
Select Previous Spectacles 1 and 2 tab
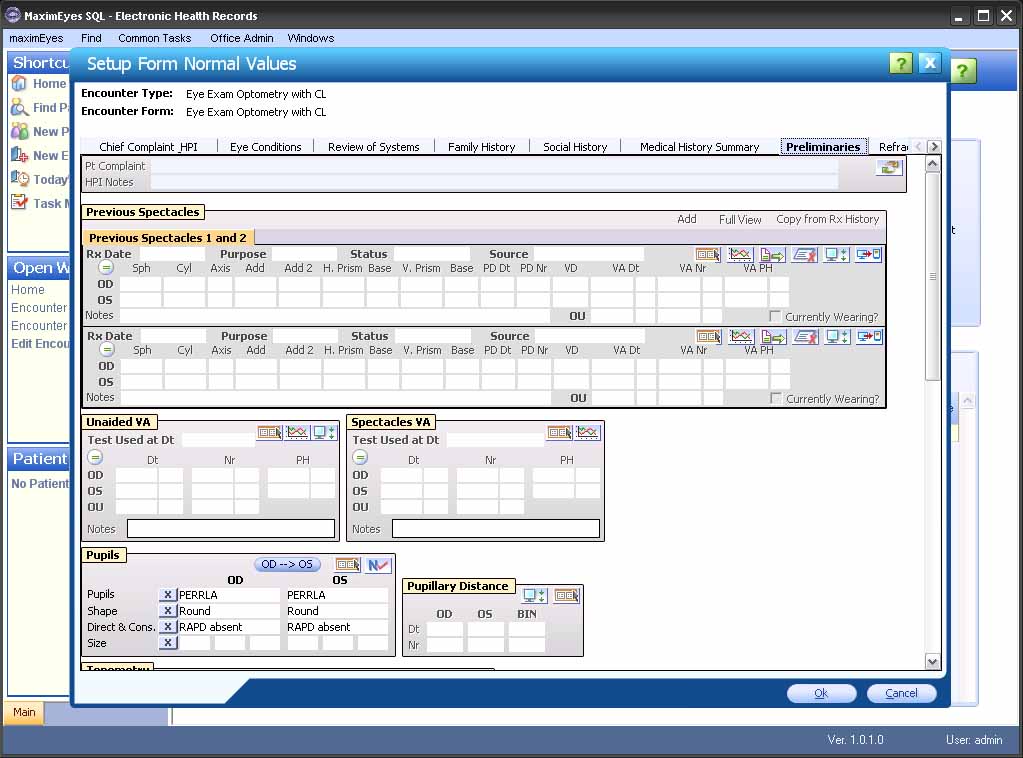168,238
